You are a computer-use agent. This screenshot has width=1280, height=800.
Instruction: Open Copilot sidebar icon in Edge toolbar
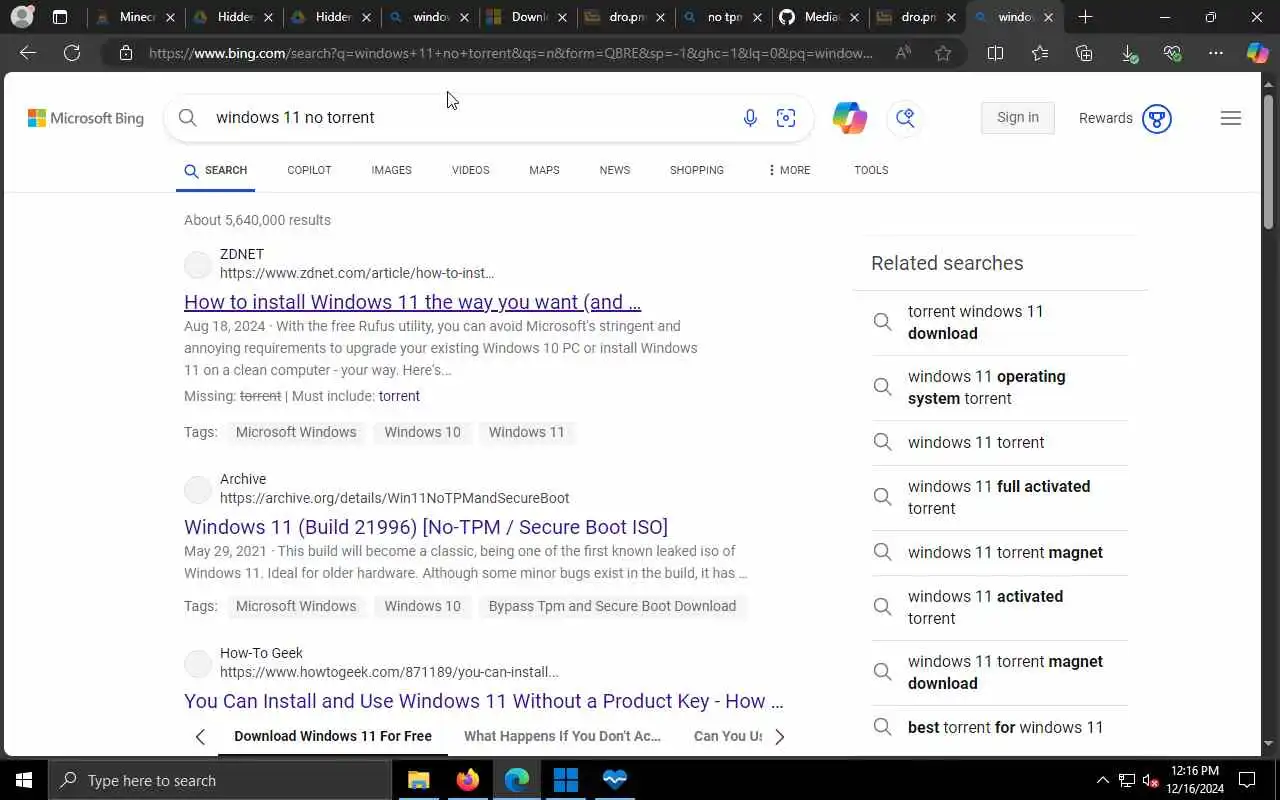click(x=1257, y=53)
